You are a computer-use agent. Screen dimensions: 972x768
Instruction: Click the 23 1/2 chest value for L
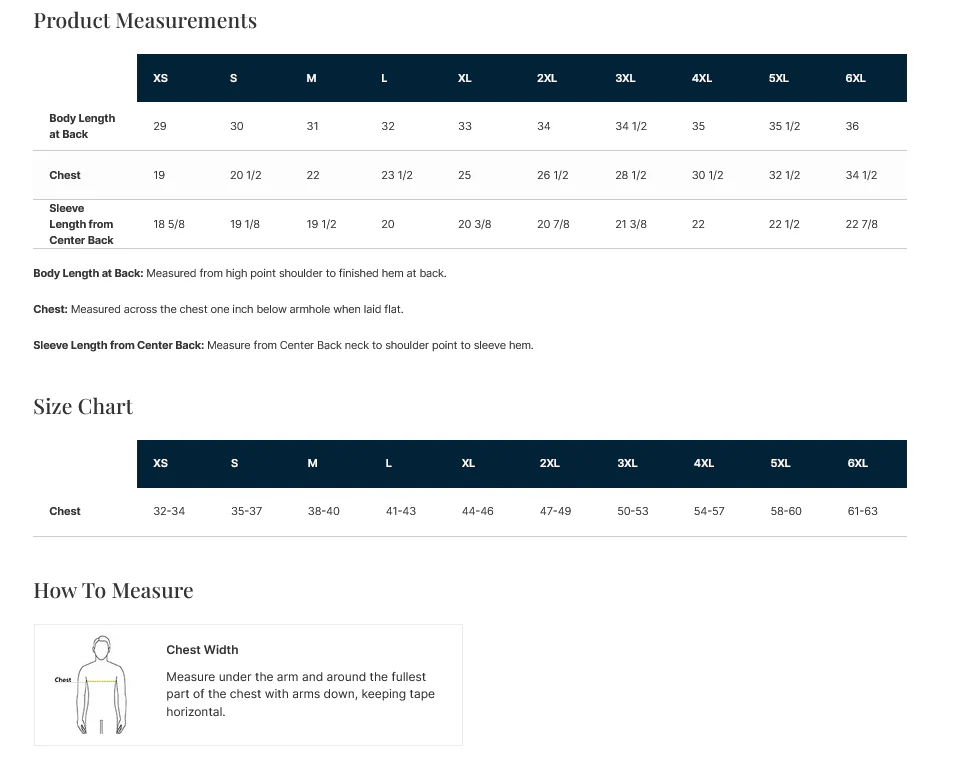pos(397,175)
